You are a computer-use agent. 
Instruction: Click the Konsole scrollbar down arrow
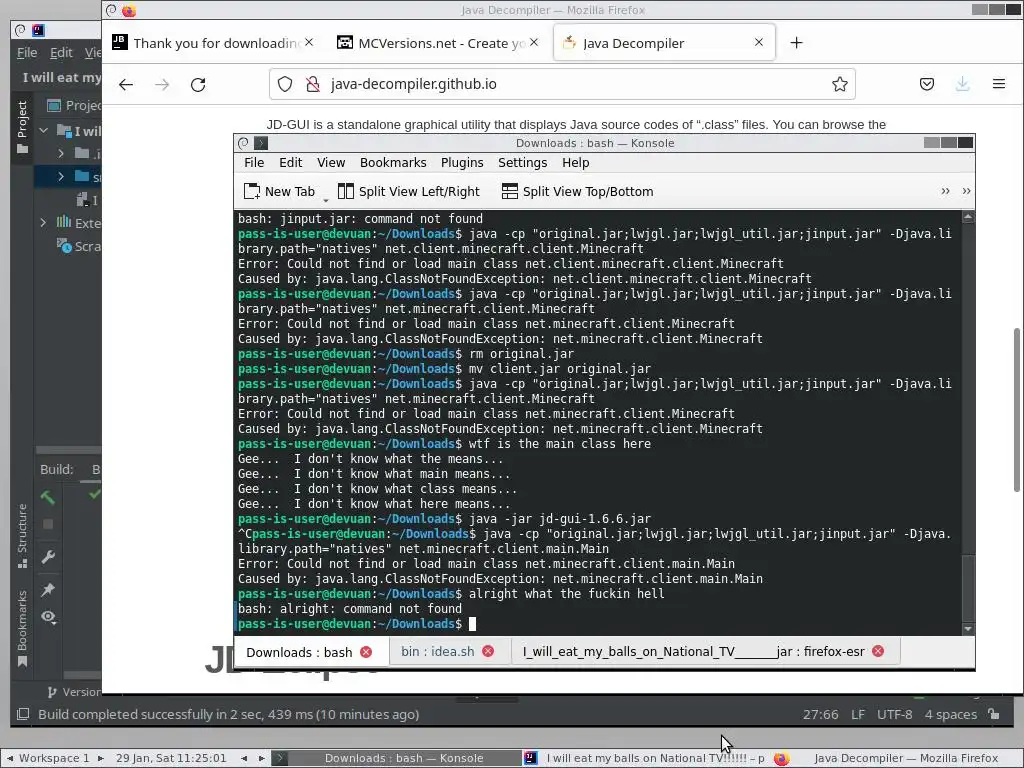point(968,629)
